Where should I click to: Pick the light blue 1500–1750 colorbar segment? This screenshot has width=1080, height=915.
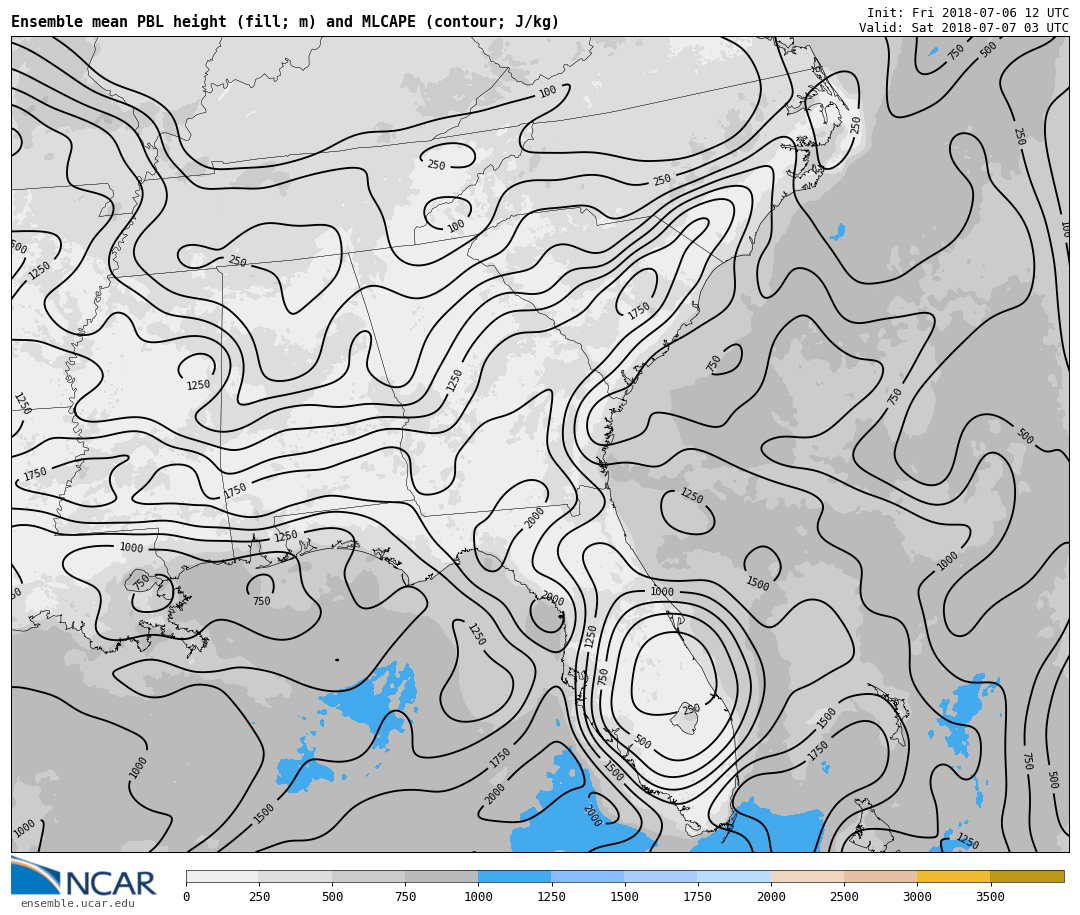point(661,876)
